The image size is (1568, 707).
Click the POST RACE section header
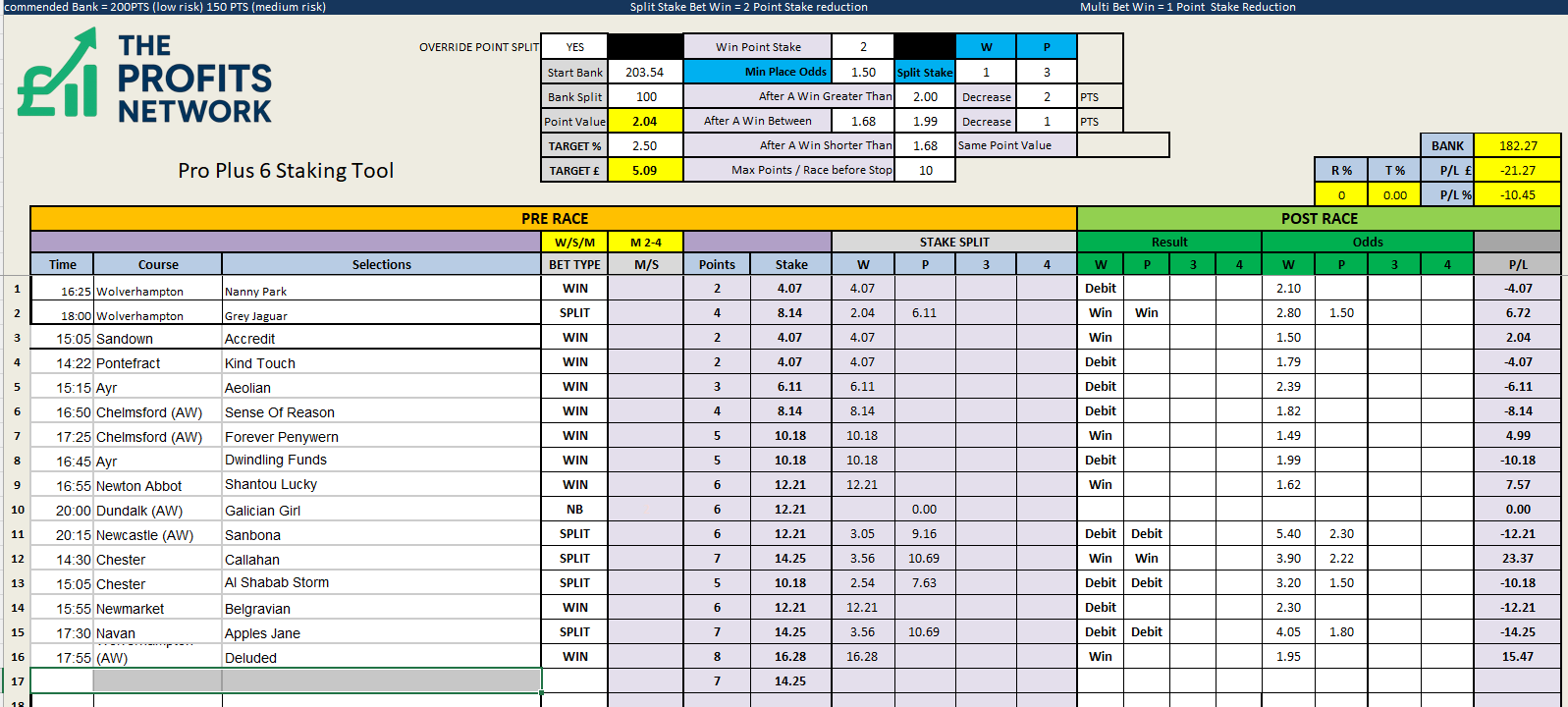(1318, 218)
